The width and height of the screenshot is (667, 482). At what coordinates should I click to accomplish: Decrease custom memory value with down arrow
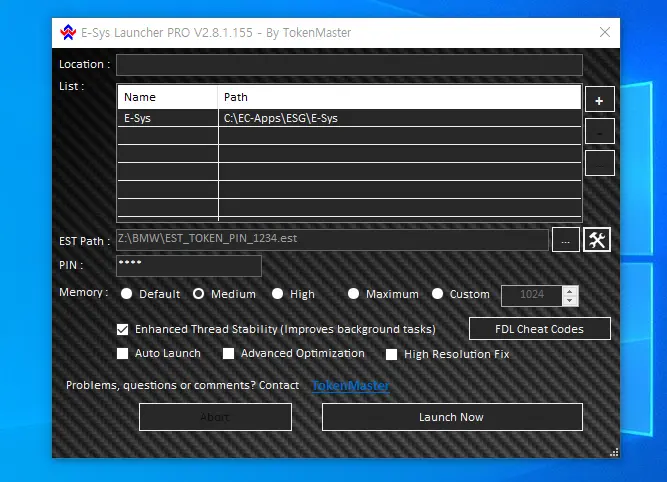point(570,301)
